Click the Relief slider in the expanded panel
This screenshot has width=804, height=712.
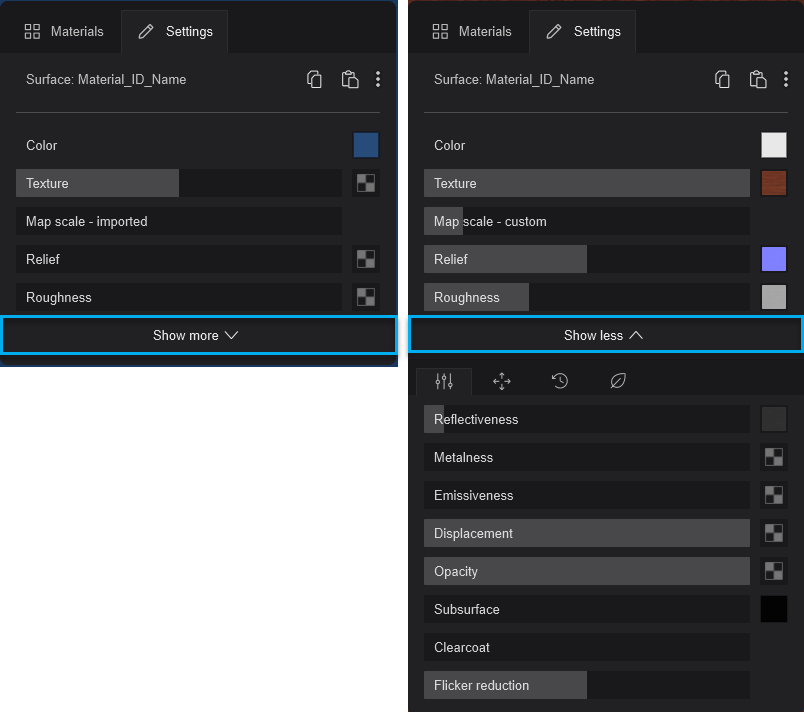coord(587,259)
